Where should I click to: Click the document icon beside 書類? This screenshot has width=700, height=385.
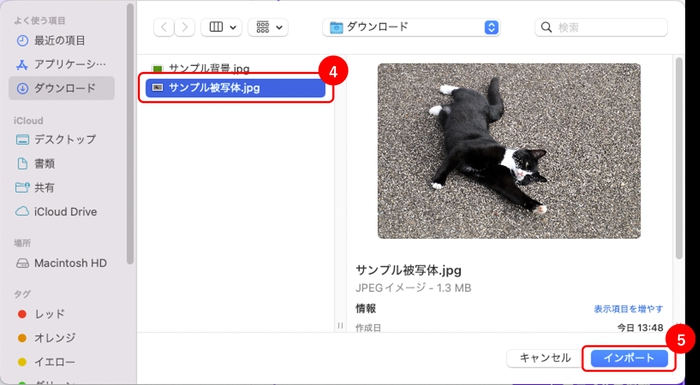point(22,164)
